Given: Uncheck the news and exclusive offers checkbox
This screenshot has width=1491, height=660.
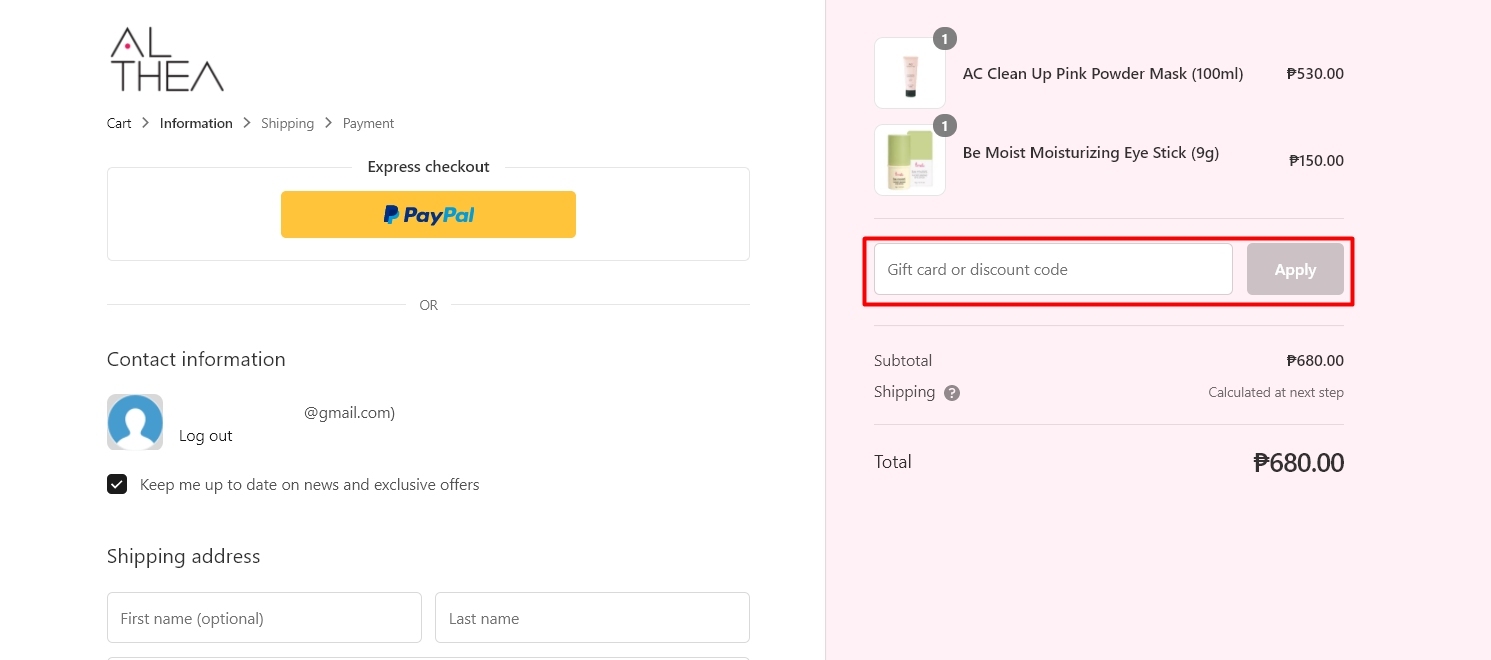Looking at the screenshot, I should 117,484.
